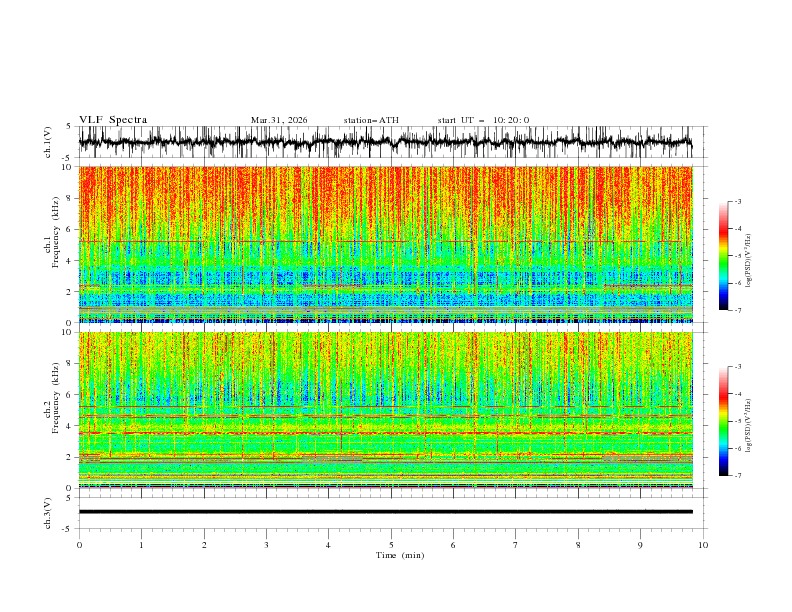
Task: Click the upper colorbar's "log(PSD)(V²/Hz)" label
Action: tap(749, 261)
